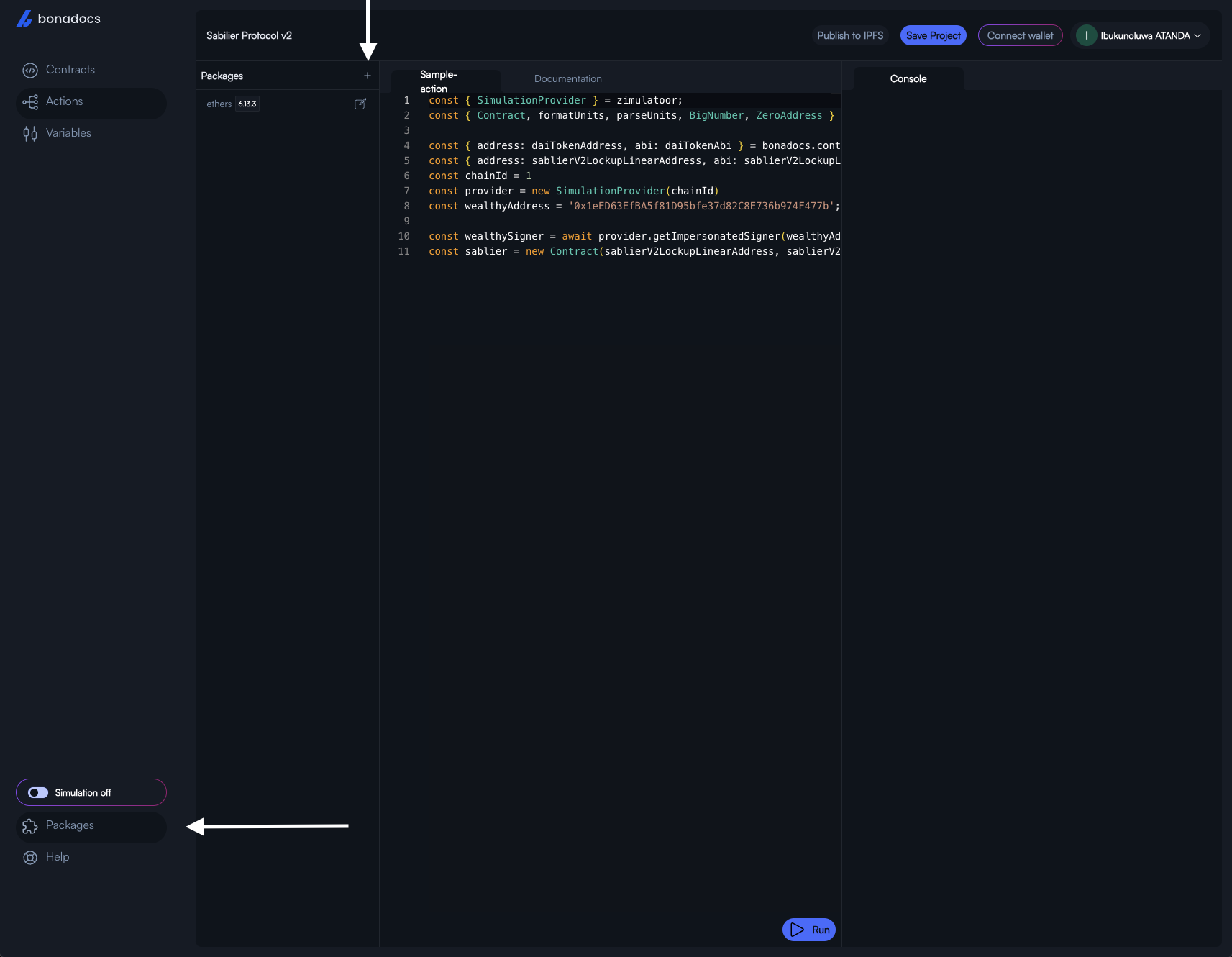
Task: Open the Ibukunoluwa ATANDA account dropdown
Action: pos(1140,35)
